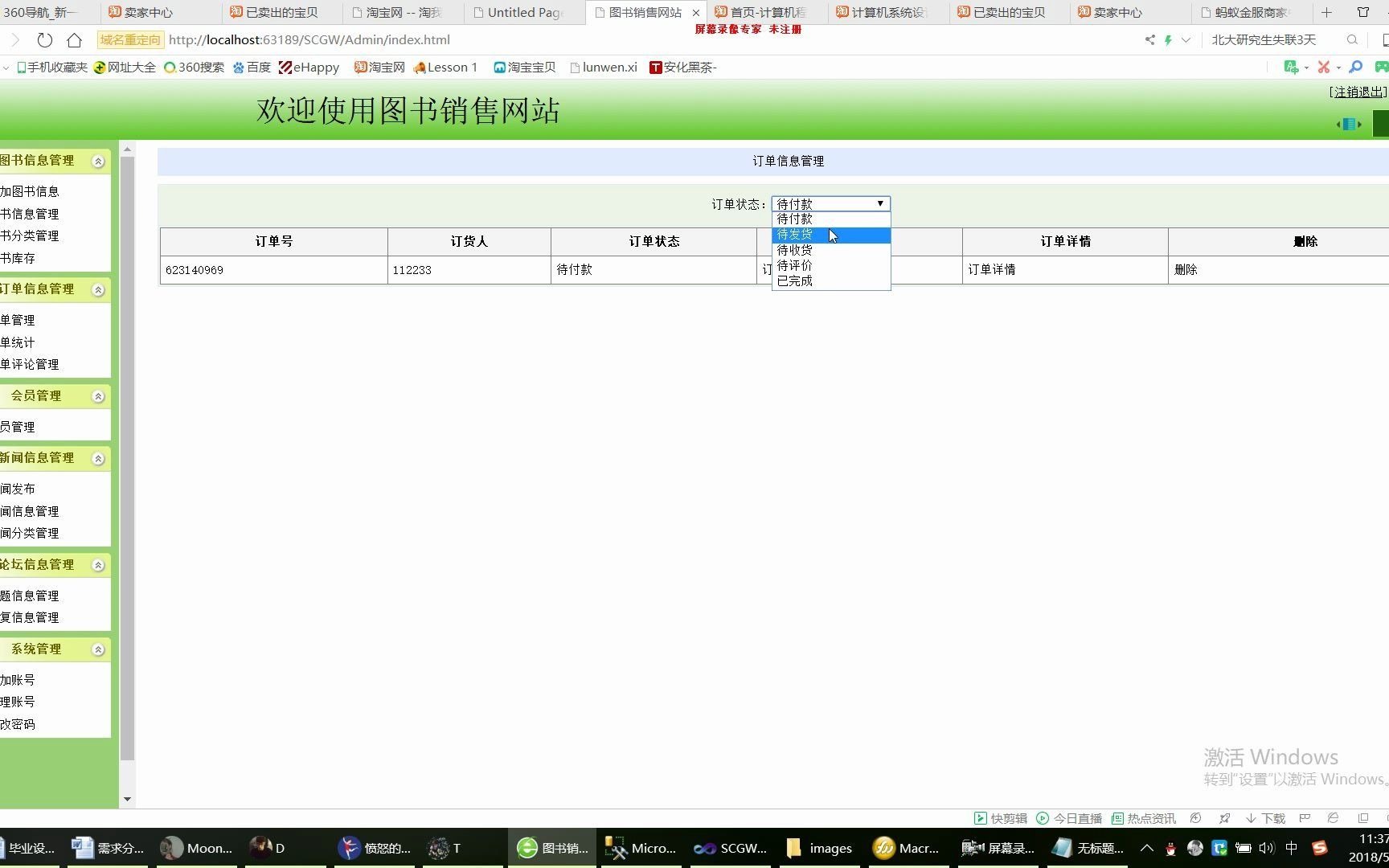This screenshot has height=868, width=1389.
Task: Select 已完成 option in the list
Action: (830, 280)
